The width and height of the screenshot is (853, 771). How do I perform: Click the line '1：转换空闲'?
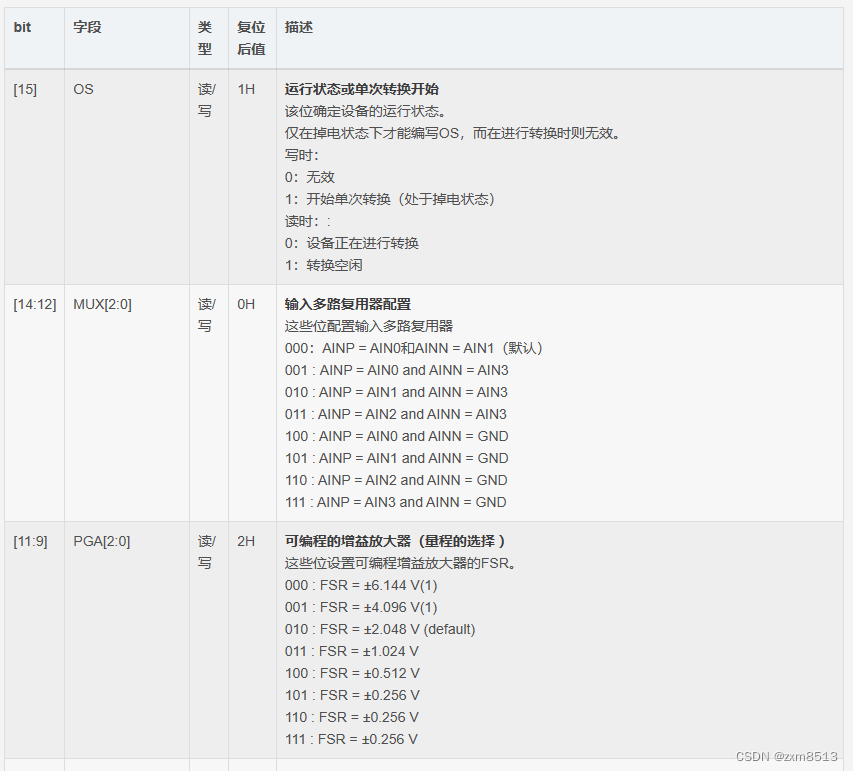point(324,265)
